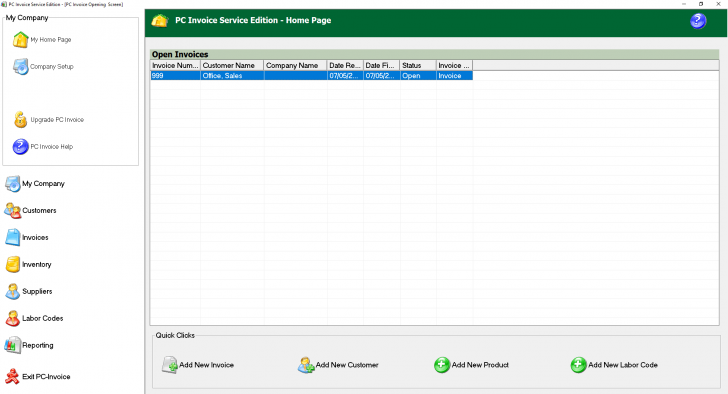Sort by the Customer Name column header
The height and width of the screenshot is (394, 728).
232,65
